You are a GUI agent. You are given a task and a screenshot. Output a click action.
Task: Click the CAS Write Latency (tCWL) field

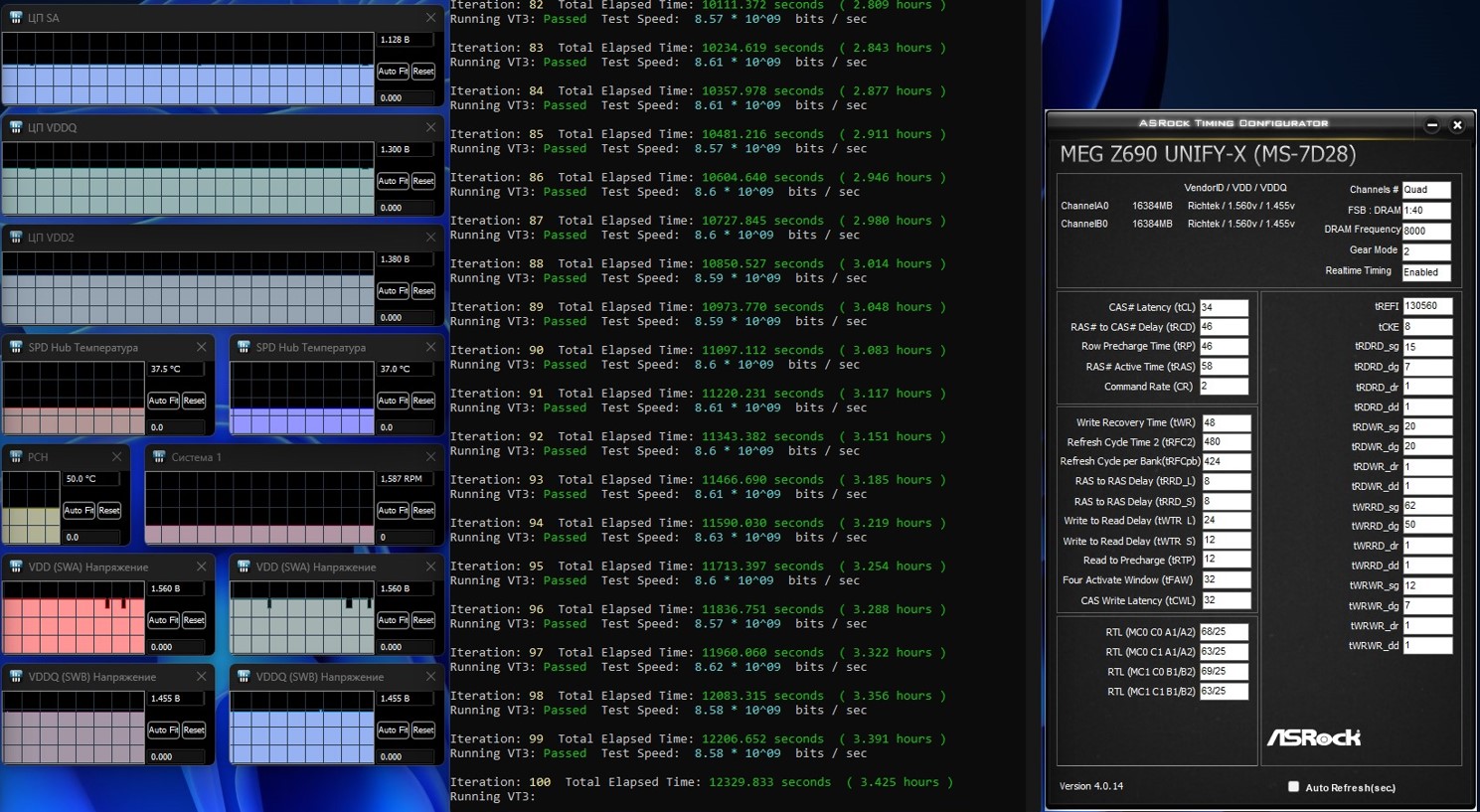pos(1227,600)
